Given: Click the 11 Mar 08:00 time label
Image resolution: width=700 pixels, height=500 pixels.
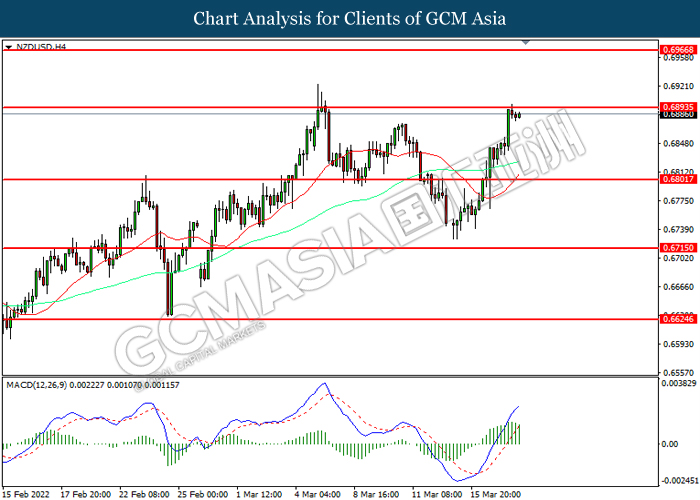Looking at the screenshot, I should pyautogui.click(x=436, y=493).
